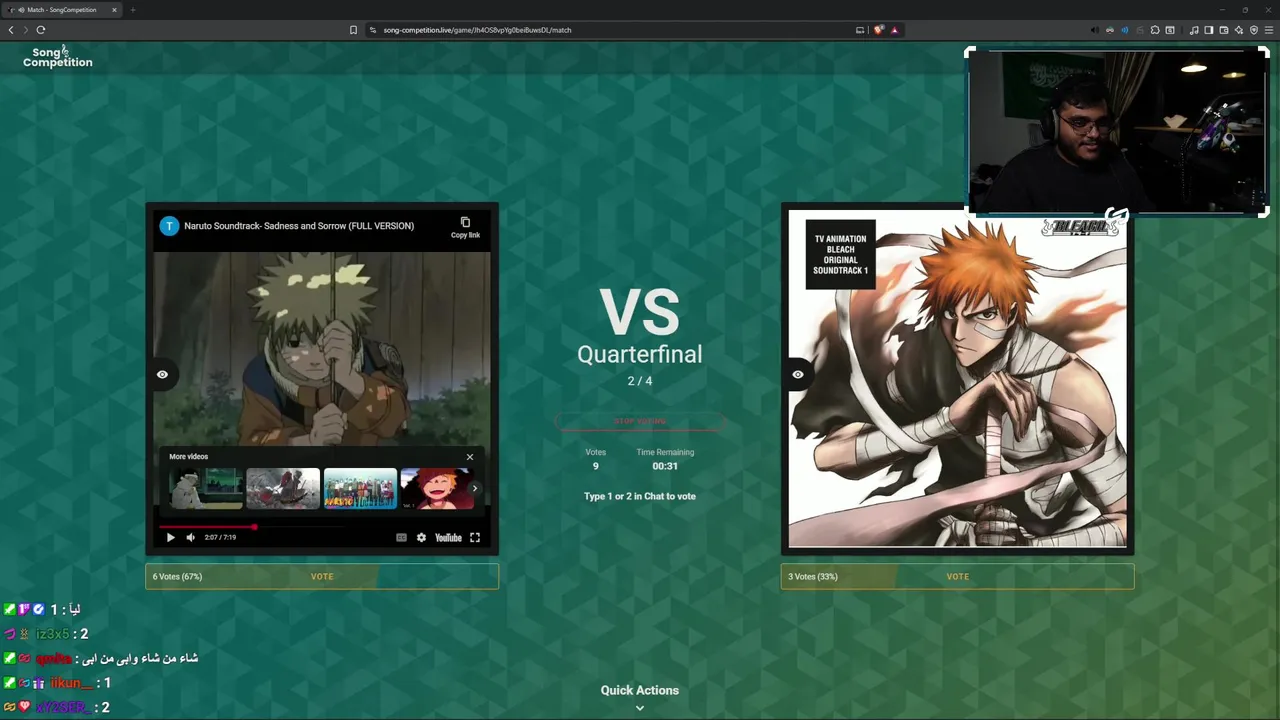Open the browser hamburger menu
The image size is (1280, 720).
click(1269, 30)
